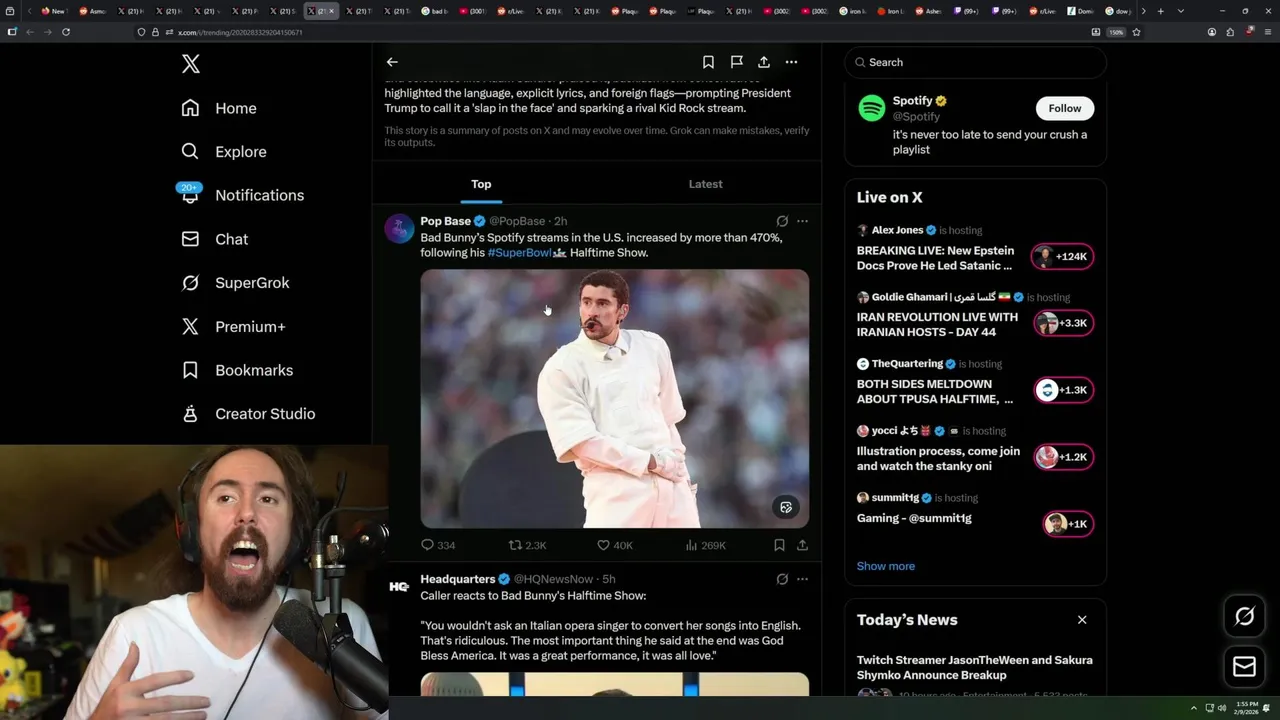Click the flag icon in the story header

click(x=736, y=62)
